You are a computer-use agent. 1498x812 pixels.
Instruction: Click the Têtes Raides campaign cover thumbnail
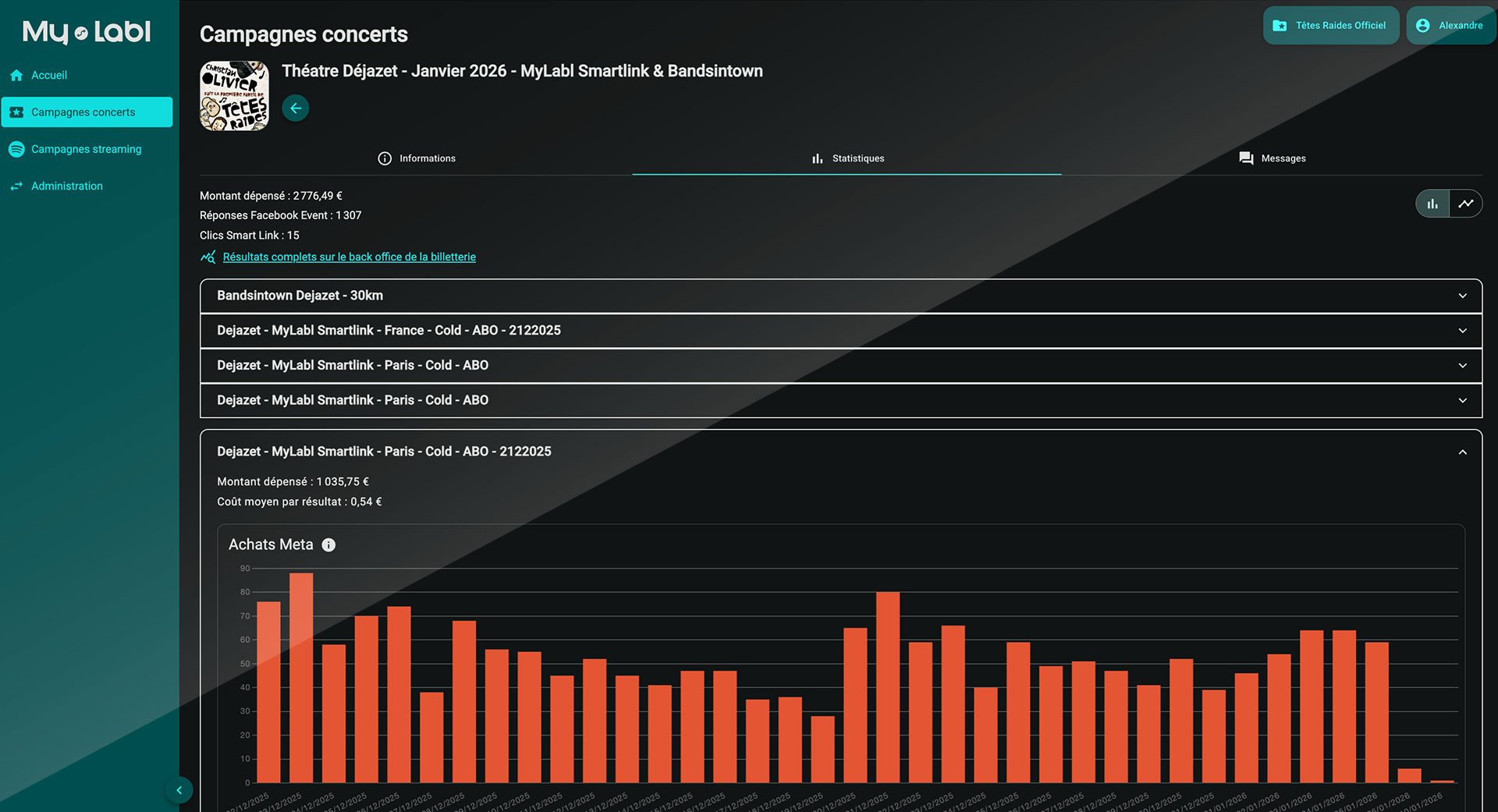tap(234, 96)
